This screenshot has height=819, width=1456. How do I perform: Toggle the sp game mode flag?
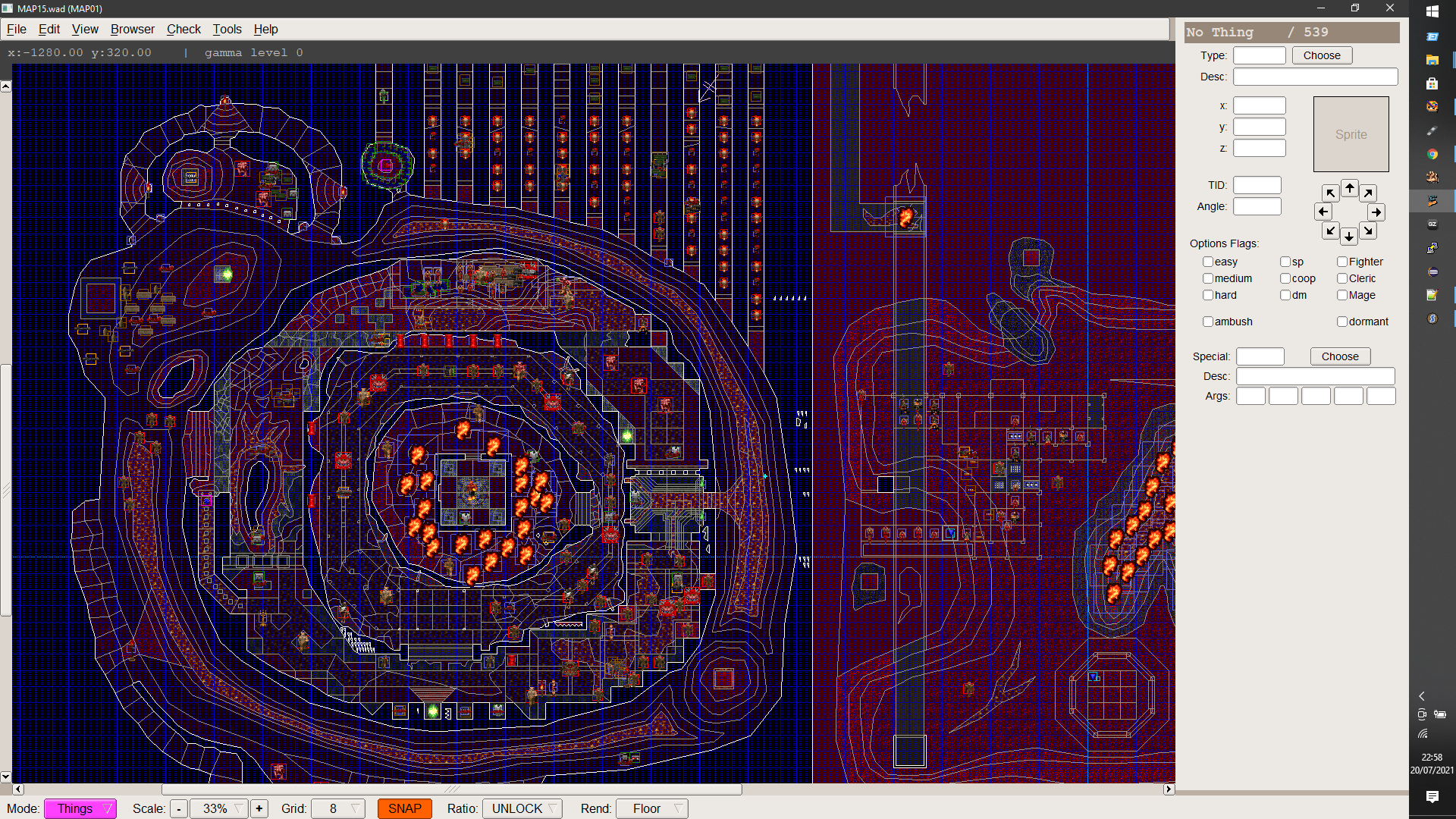click(x=1285, y=262)
